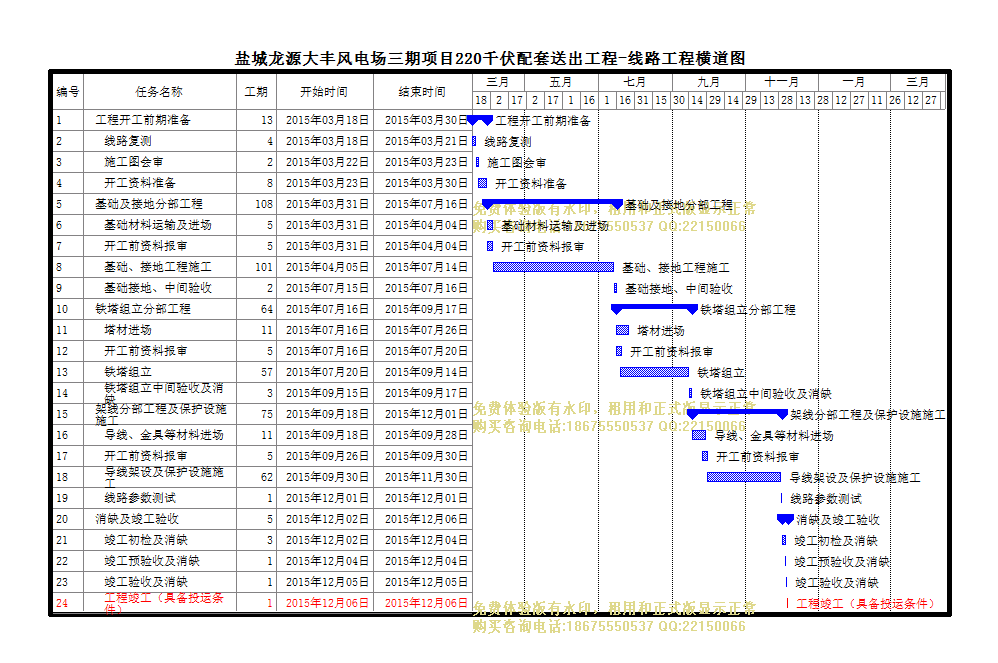Click the duration cell showing 57
This screenshot has height=663, width=998.
pos(257,372)
